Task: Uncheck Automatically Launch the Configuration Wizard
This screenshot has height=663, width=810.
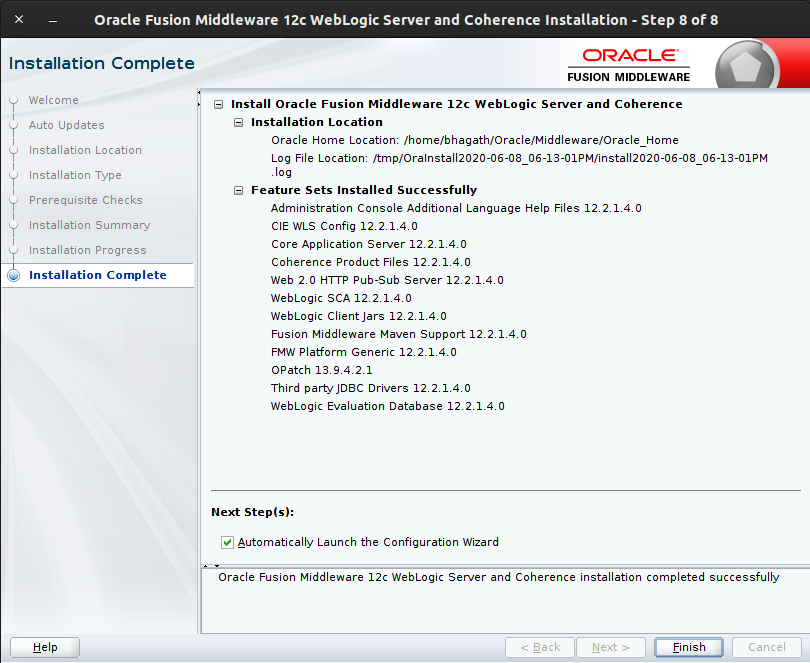Action: click(227, 542)
